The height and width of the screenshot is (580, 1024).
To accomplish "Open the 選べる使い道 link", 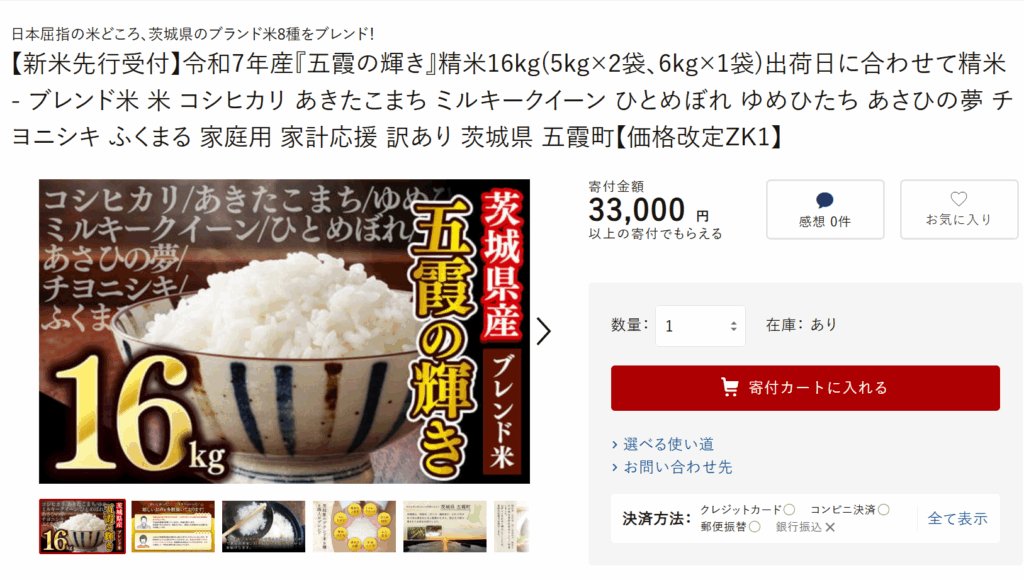I will [x=669, y=445].
